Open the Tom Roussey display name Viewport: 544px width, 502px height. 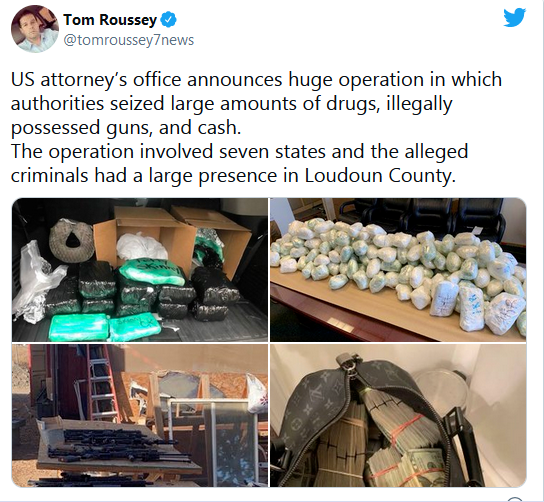tap(110, 20)
